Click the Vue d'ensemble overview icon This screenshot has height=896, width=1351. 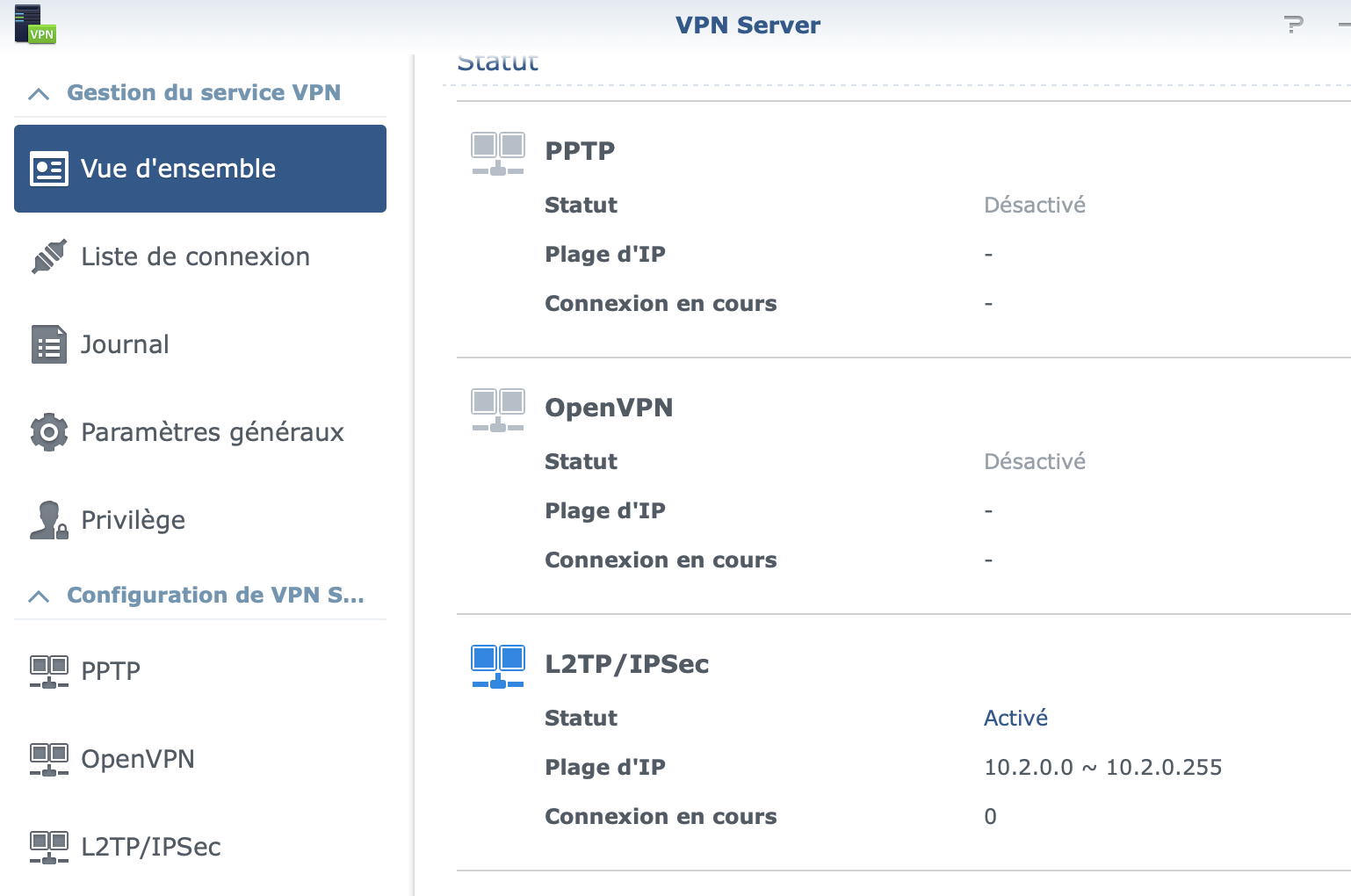pyautogui.click(x=49, y=169)
